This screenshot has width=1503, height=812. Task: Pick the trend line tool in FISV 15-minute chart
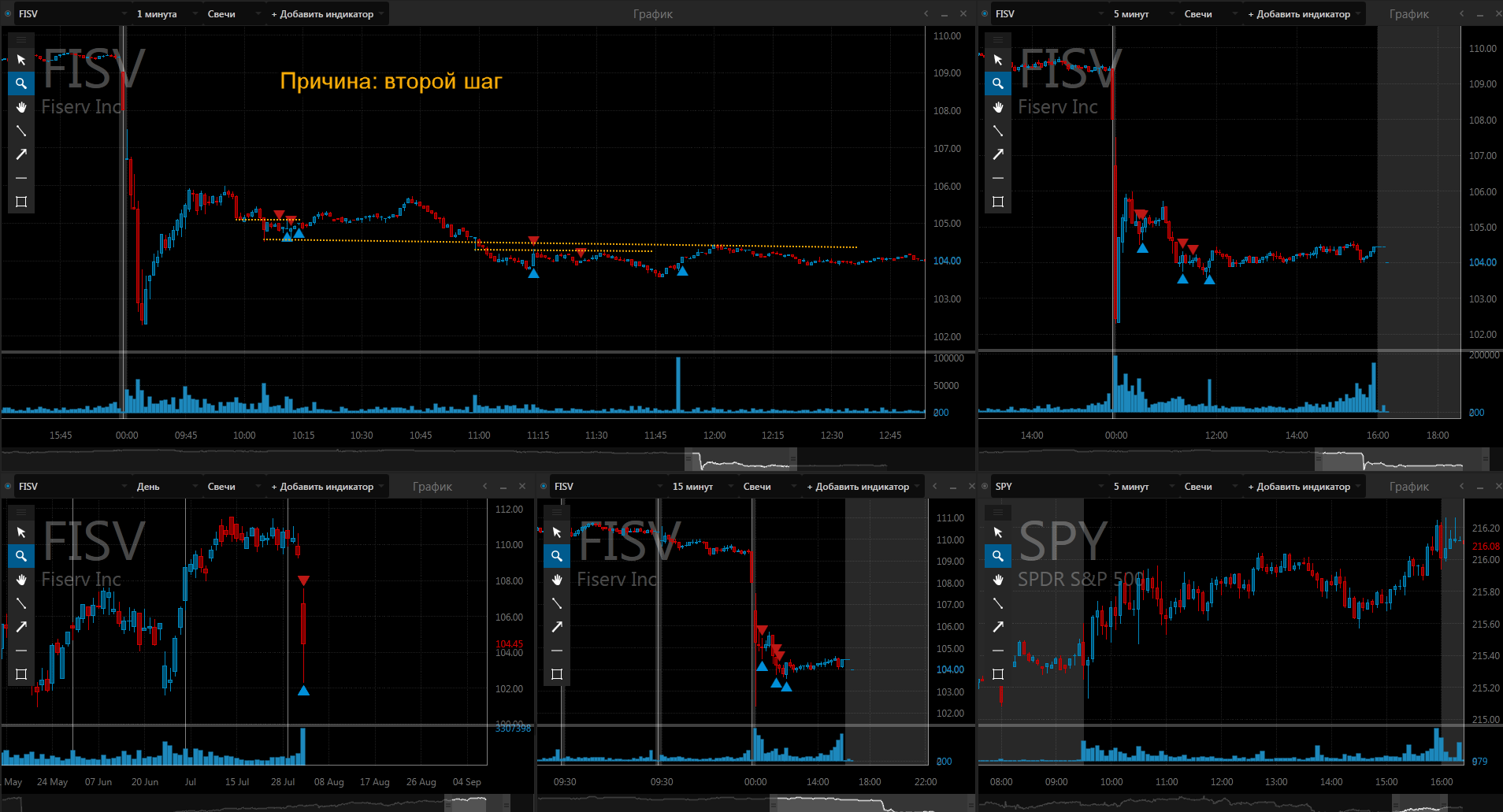557,603
